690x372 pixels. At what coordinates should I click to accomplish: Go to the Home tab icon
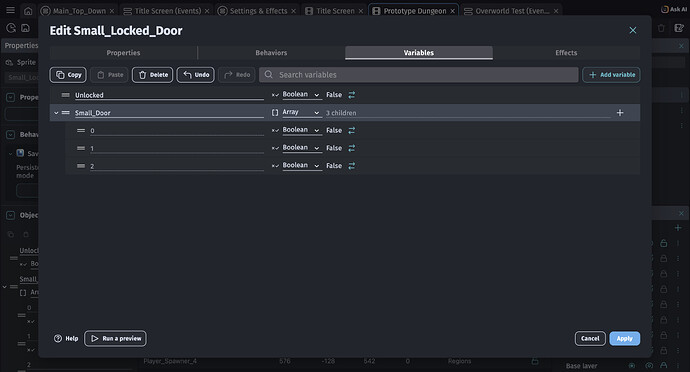pyautogui.click(x=28, y=11)
